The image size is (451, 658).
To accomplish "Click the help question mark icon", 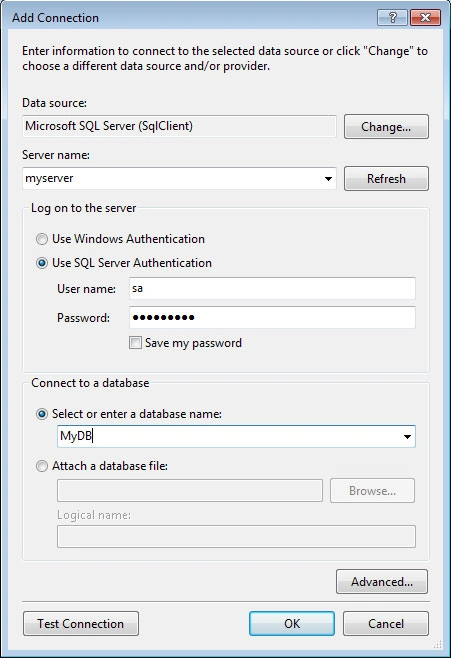I will tap(392, 18).
